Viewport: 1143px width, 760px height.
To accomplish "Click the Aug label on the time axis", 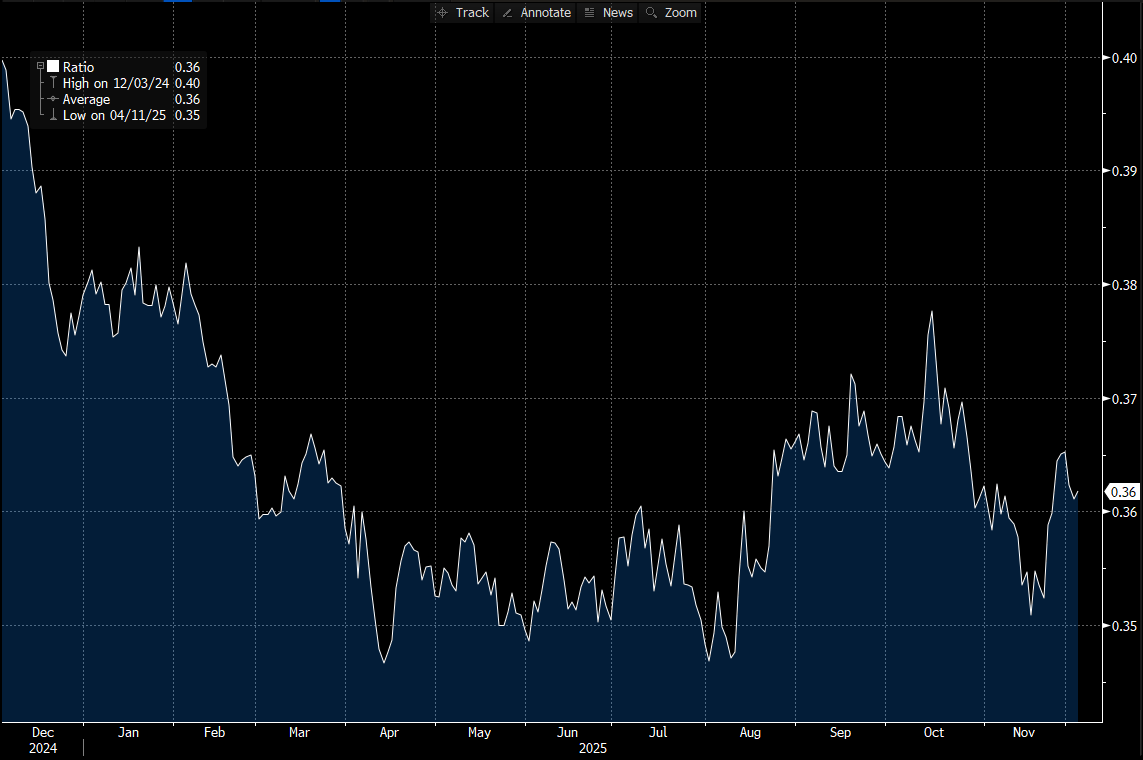I will 750,732.
